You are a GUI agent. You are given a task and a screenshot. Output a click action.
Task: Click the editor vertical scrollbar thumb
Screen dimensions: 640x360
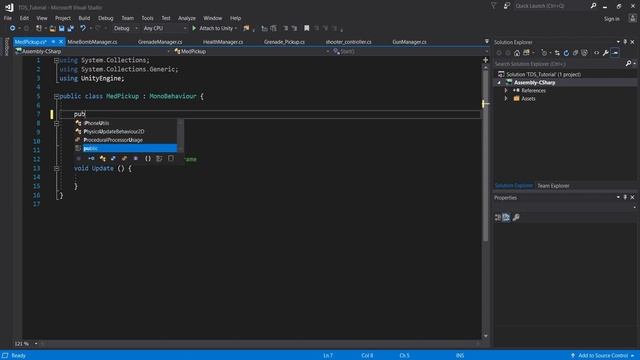(485, 155)
